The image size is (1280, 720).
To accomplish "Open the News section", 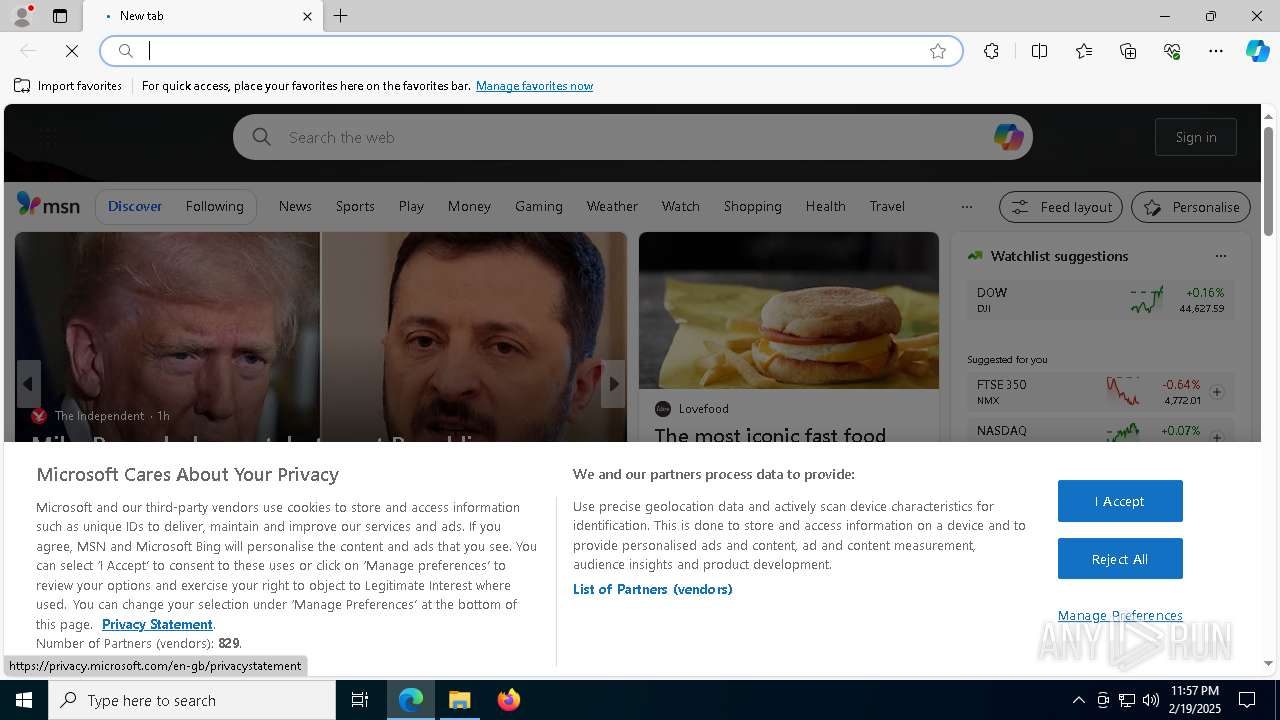I will click(295, 206).
